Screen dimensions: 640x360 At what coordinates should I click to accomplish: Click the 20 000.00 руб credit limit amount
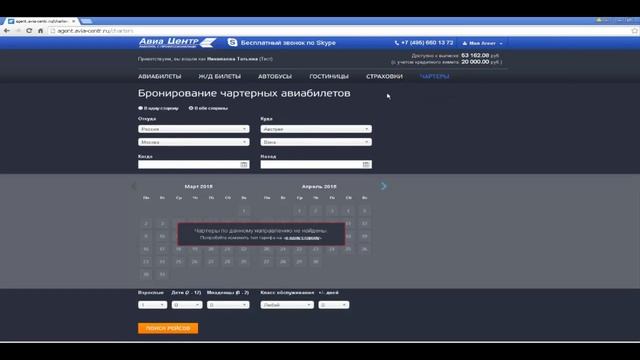pyautogui.click(x=480, y=62)
